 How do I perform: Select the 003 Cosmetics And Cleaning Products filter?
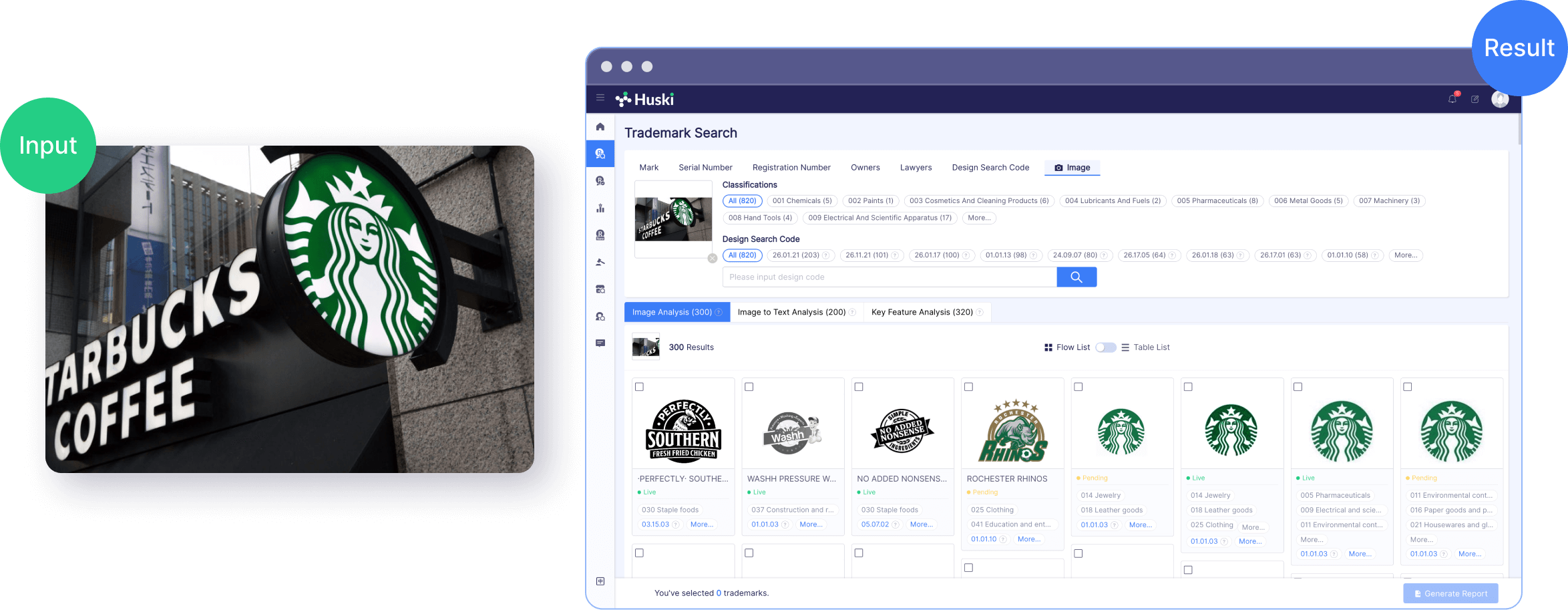(979, 200)
